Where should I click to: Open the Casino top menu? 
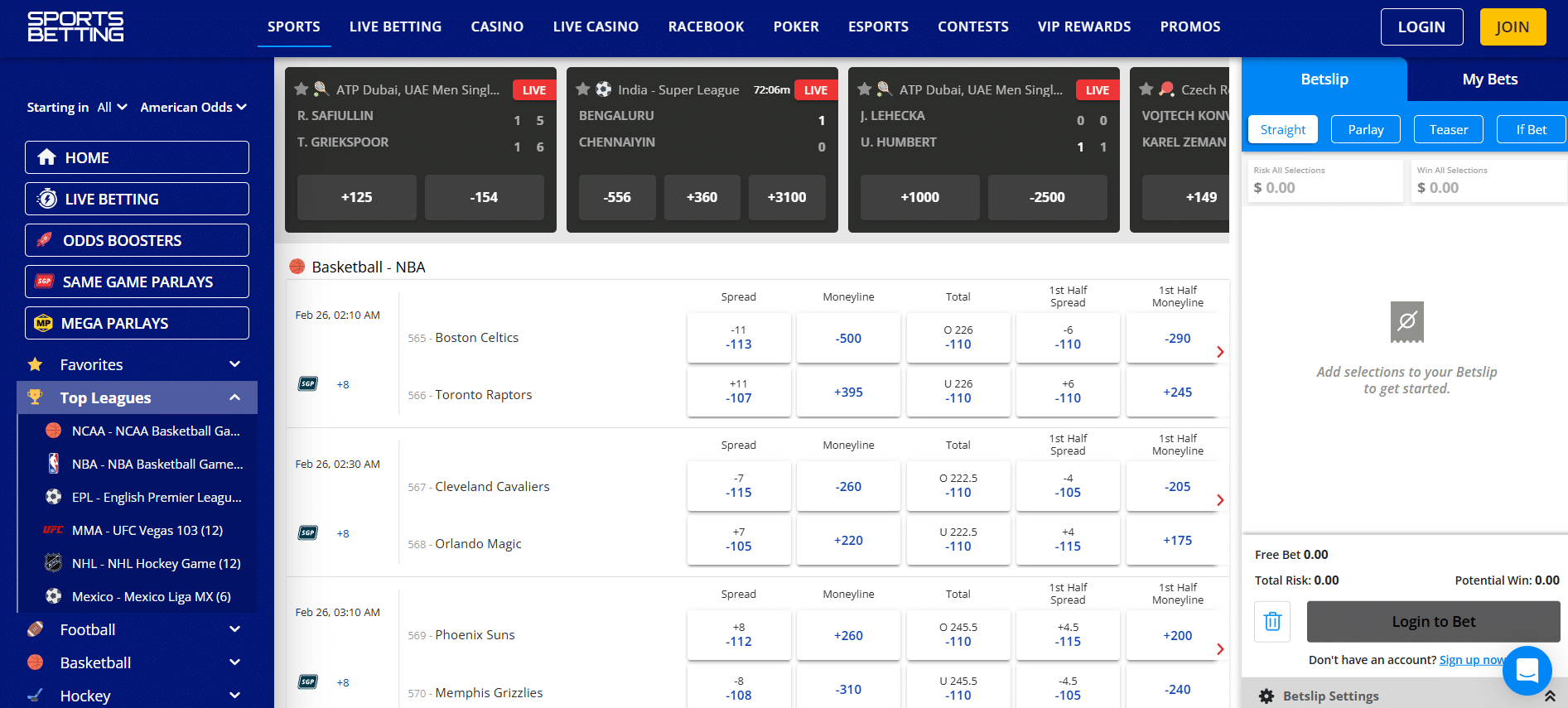[x=497, y=26]
